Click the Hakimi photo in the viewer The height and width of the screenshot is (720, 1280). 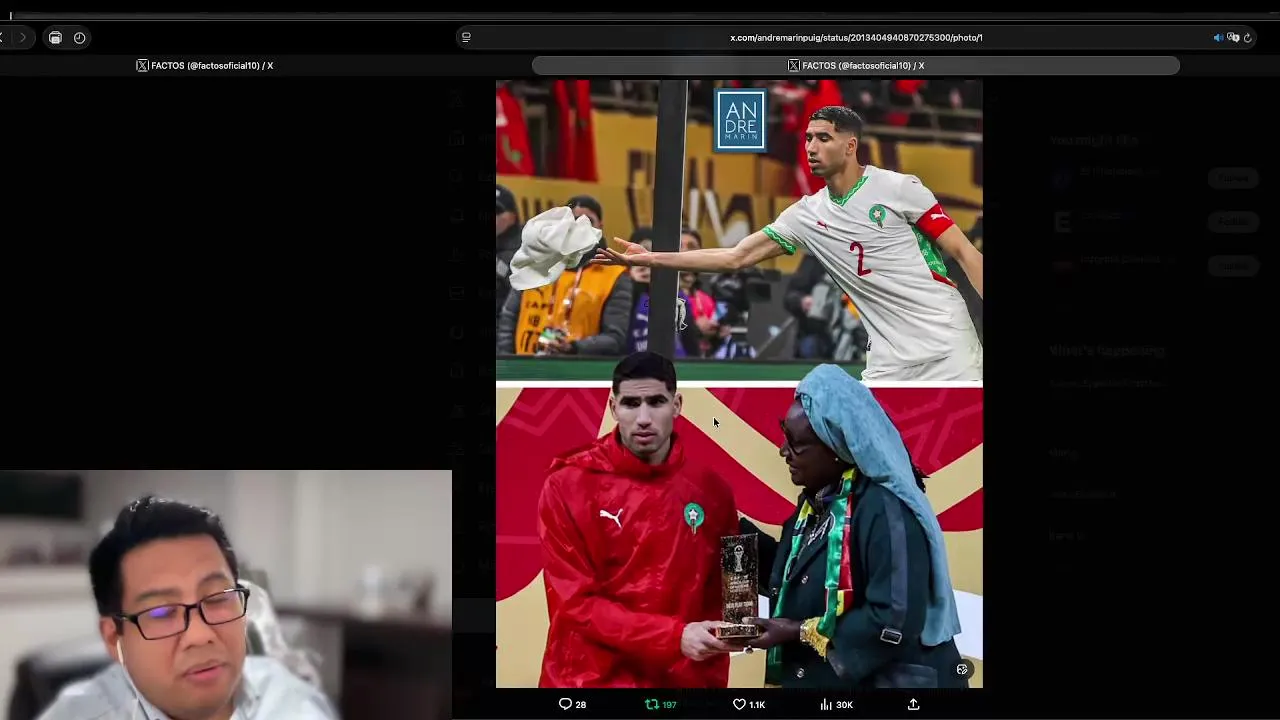[x=739, y=384]
